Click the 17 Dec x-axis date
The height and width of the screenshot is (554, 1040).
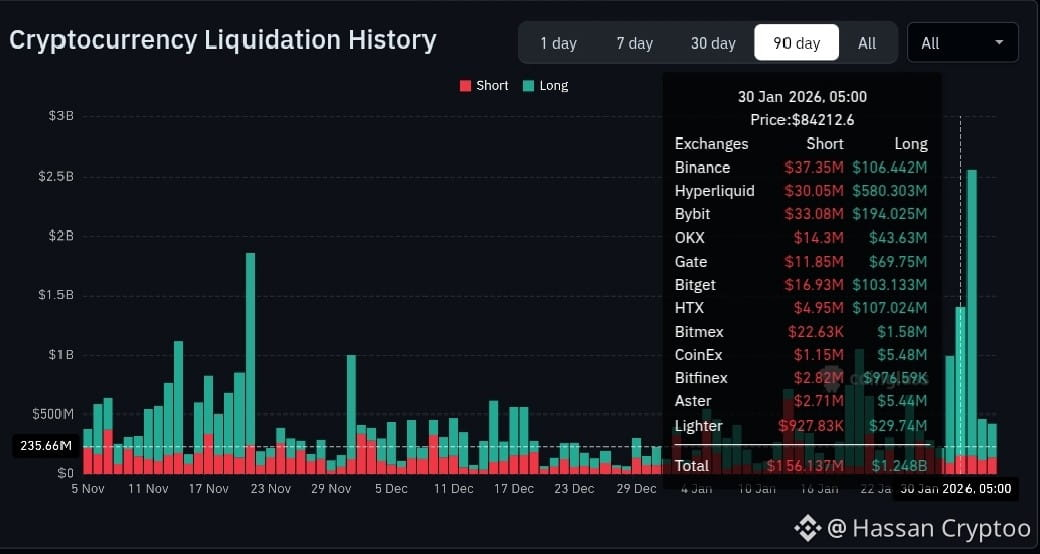(x=513, y=488)
